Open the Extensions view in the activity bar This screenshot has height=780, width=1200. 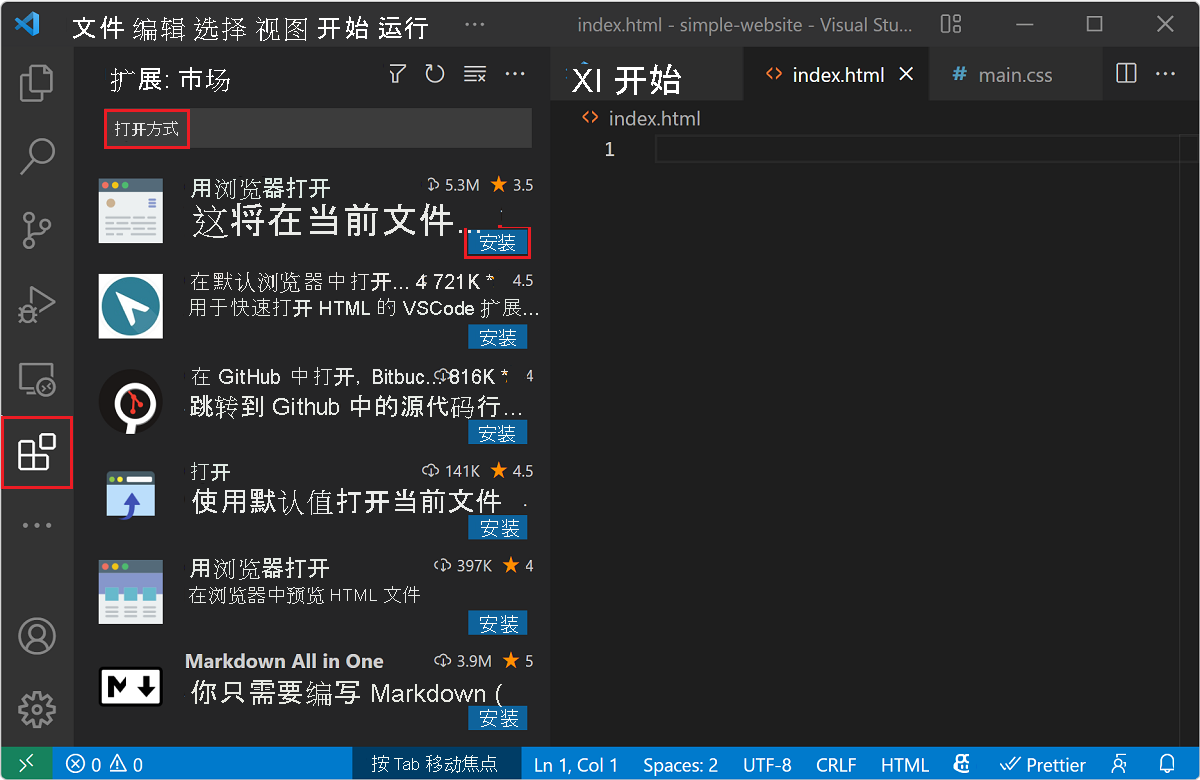(x=37, y=452)
